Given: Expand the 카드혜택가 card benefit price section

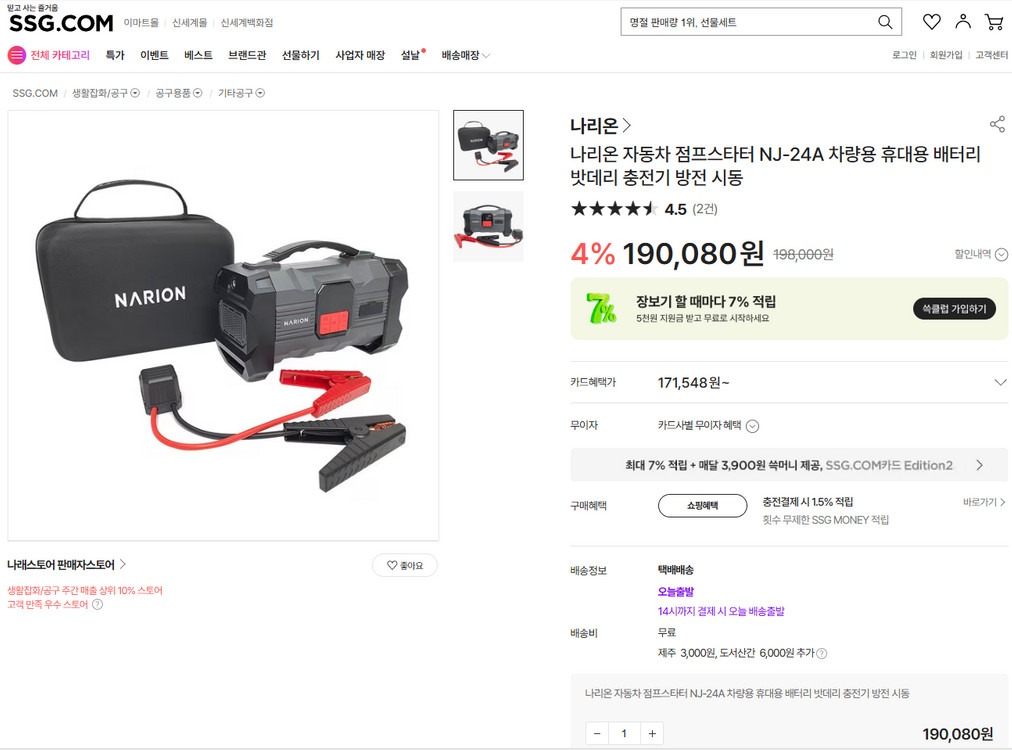Looking at the screenshot, I should 1000,382.
